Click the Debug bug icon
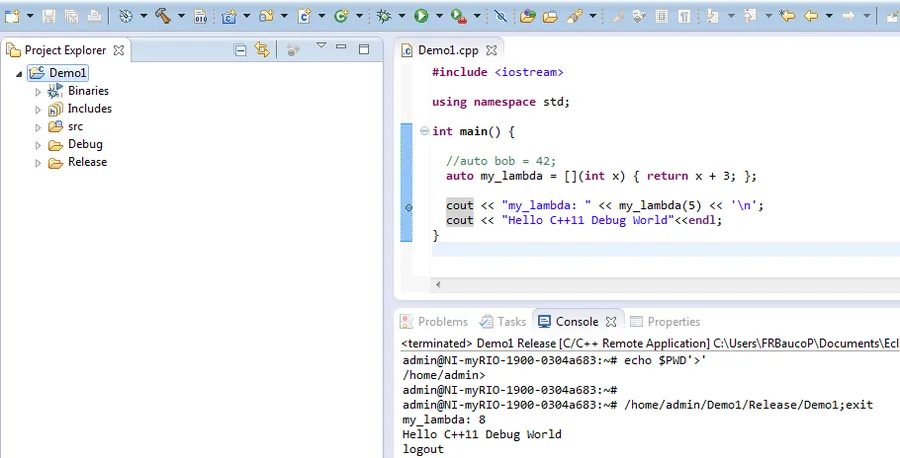The image size is (900, 458). pos(383,16)
